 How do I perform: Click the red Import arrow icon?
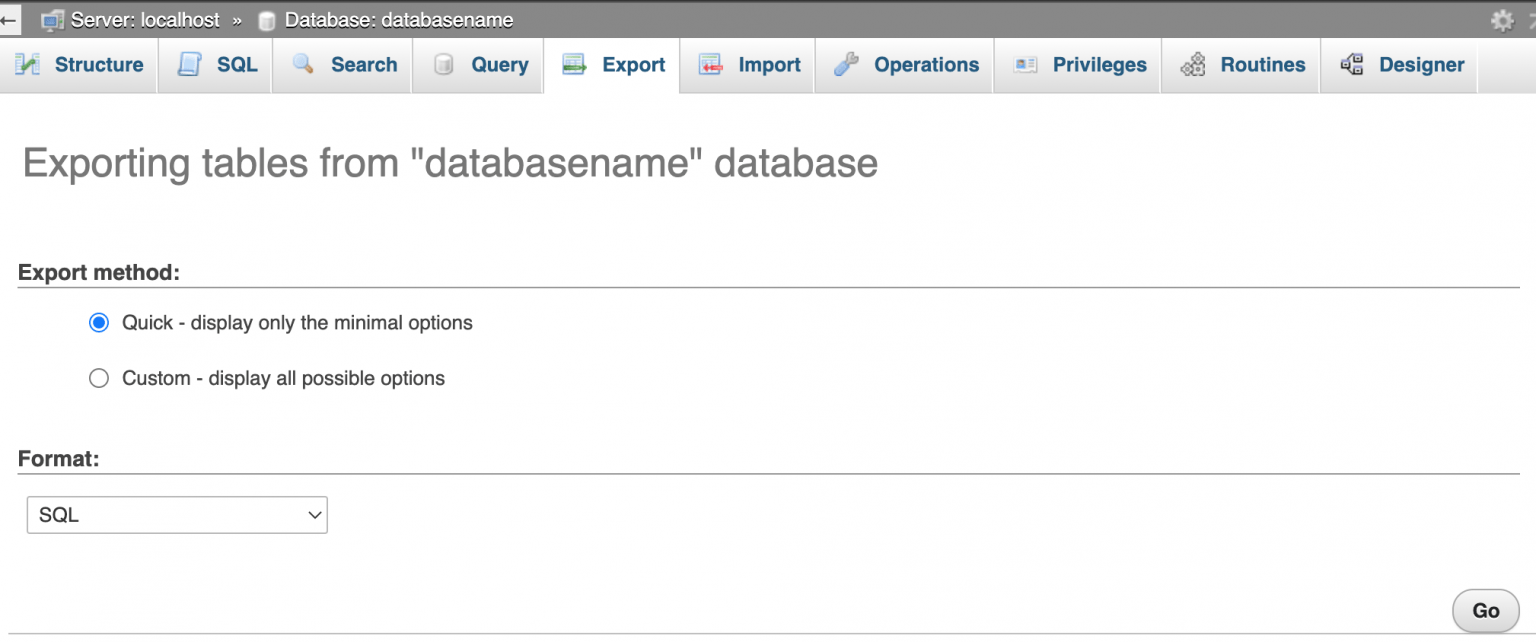tap(712, 64)
